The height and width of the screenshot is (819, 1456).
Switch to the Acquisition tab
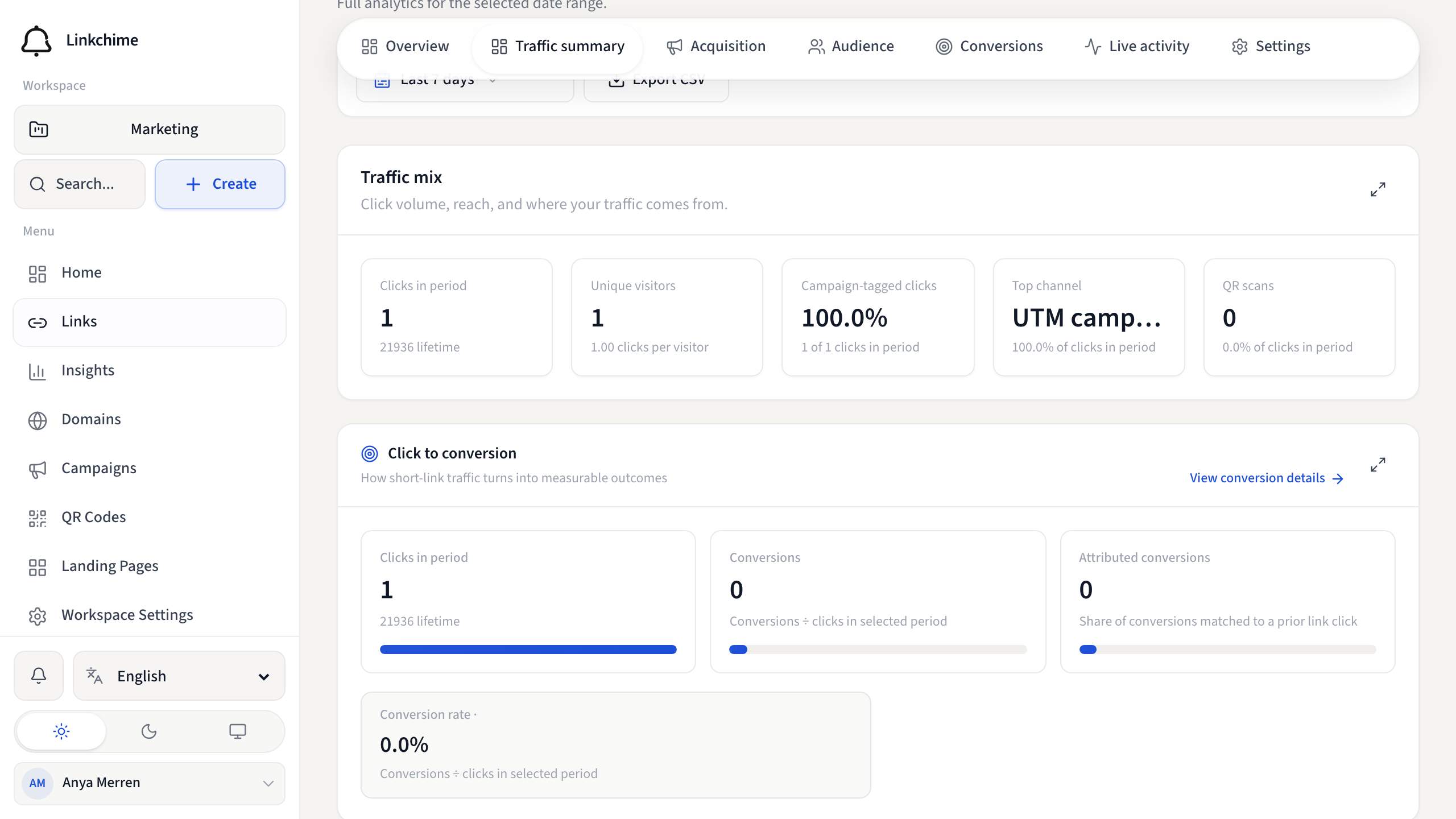(x=716, y=46)
